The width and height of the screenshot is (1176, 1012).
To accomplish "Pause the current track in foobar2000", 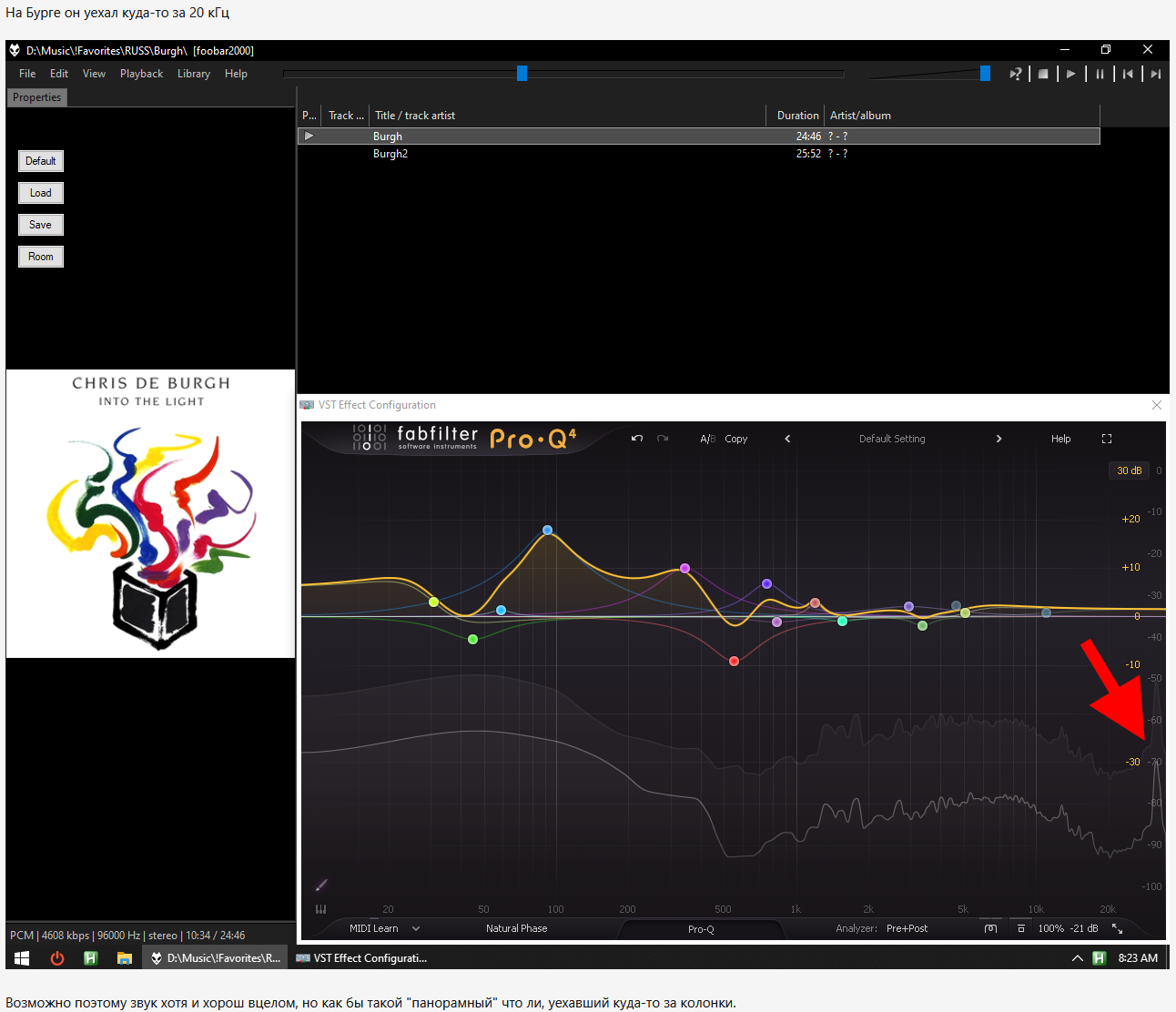I will (x=1100, y=74).
